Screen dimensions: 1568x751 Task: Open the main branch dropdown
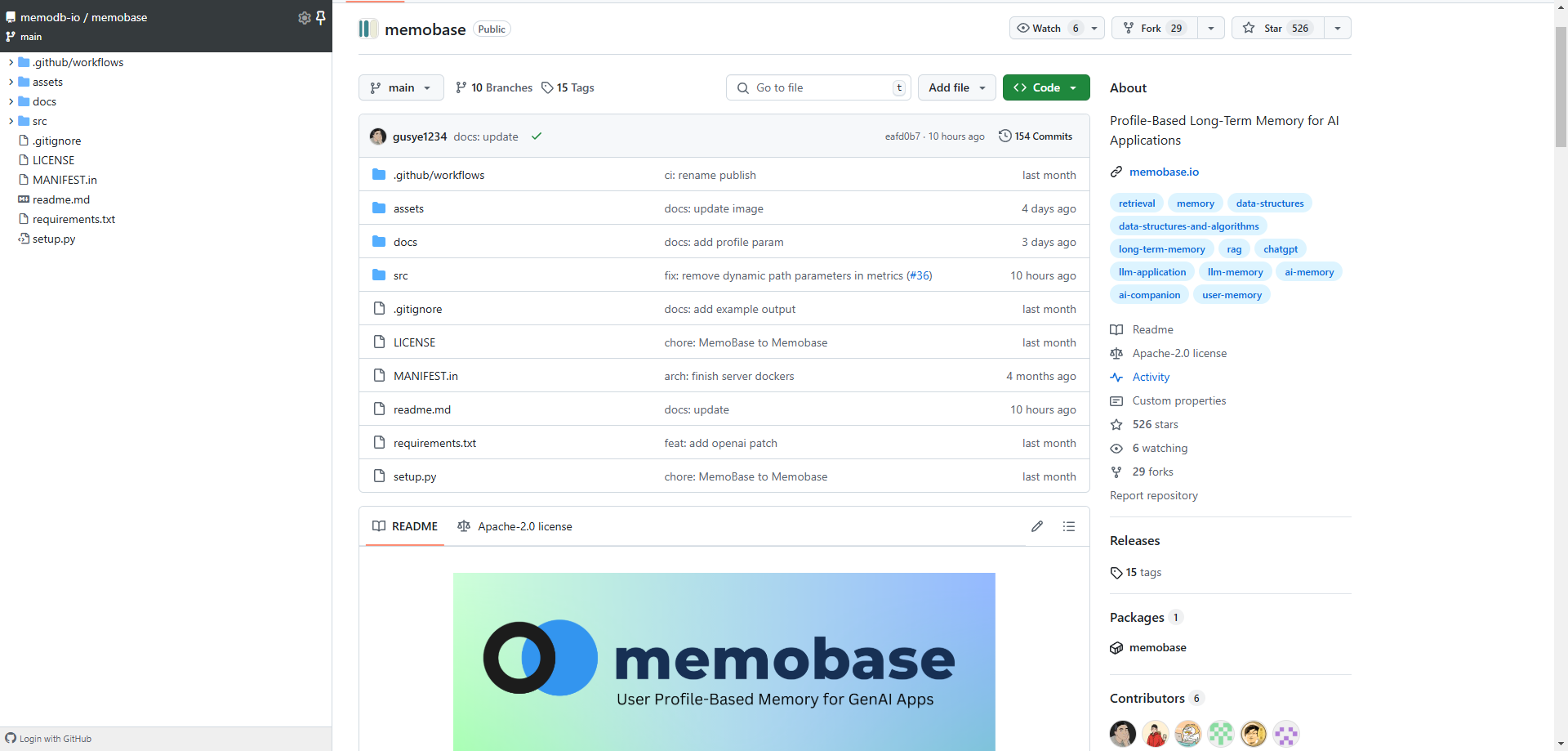click(x=401, y=87)
